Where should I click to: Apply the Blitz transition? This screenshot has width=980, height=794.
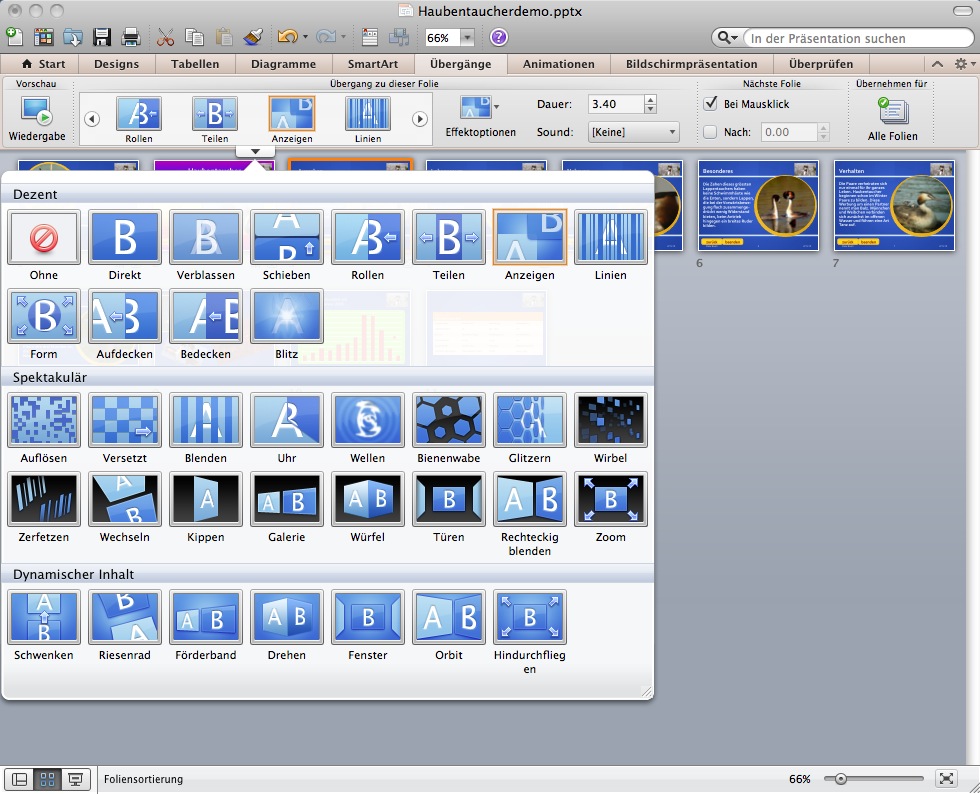[x=287, y=316]
